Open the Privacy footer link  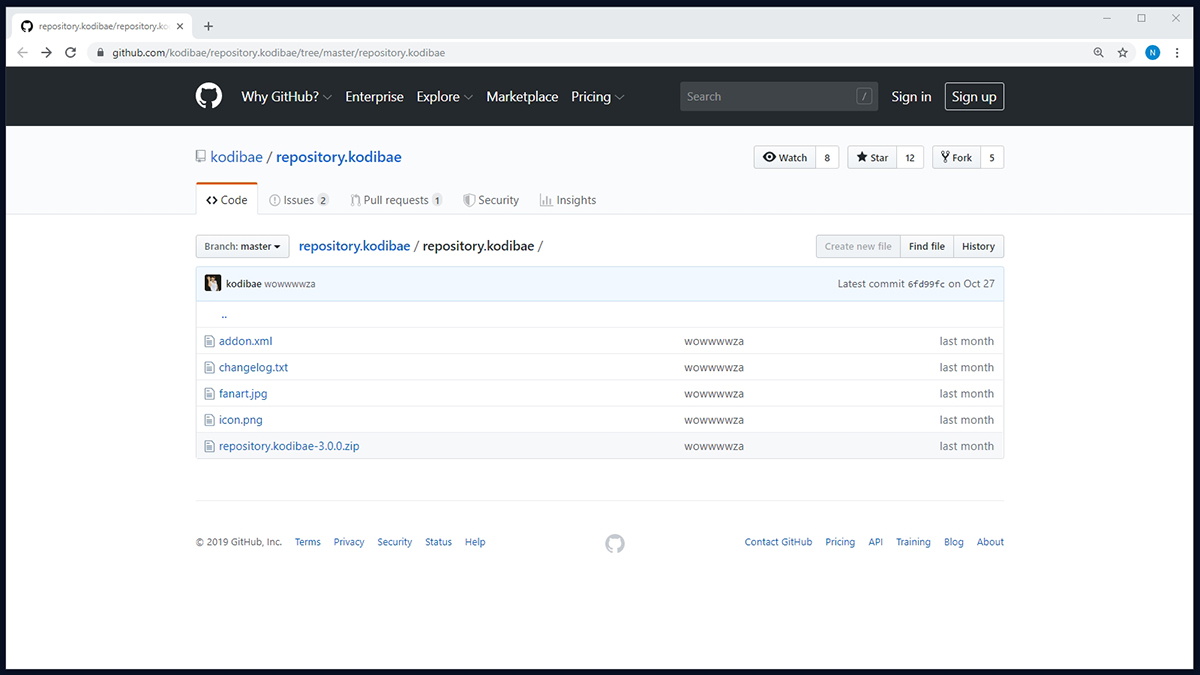349,542
